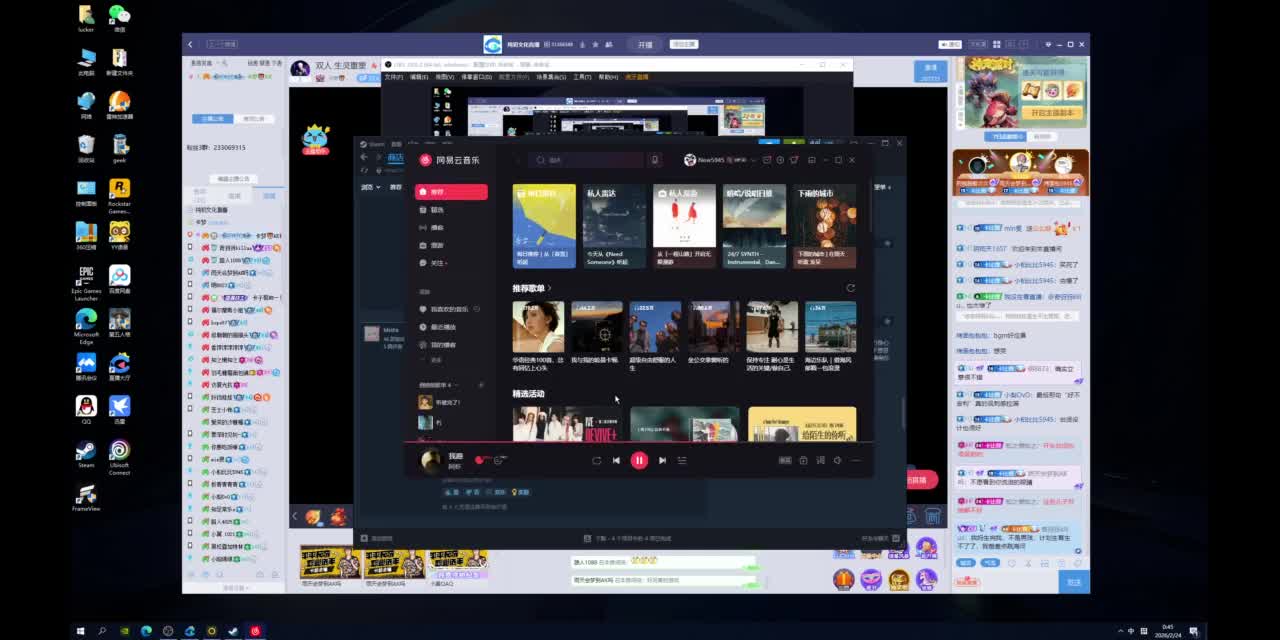
Task: Expand dropdown arrow next to New5945 username
Action: [x=754, y=160]
